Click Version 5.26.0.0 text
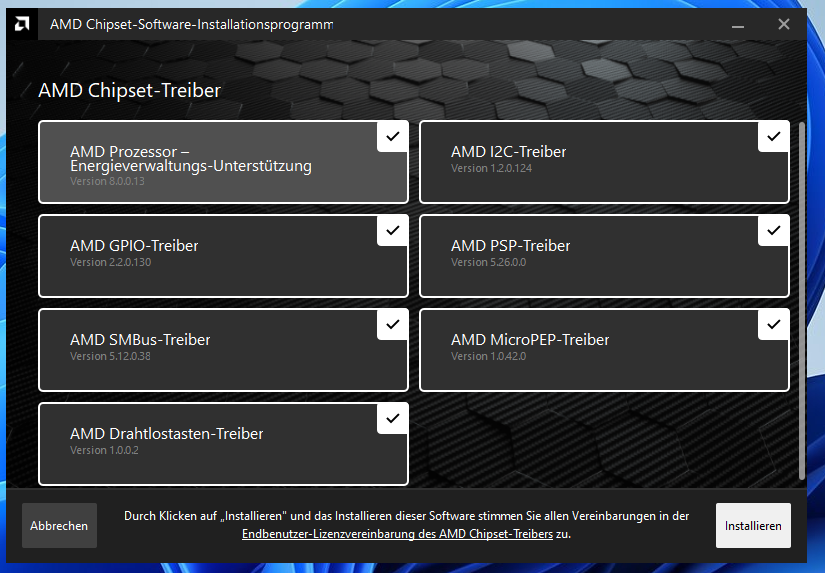Screen dimensions: 825x573 coord(488,263)
